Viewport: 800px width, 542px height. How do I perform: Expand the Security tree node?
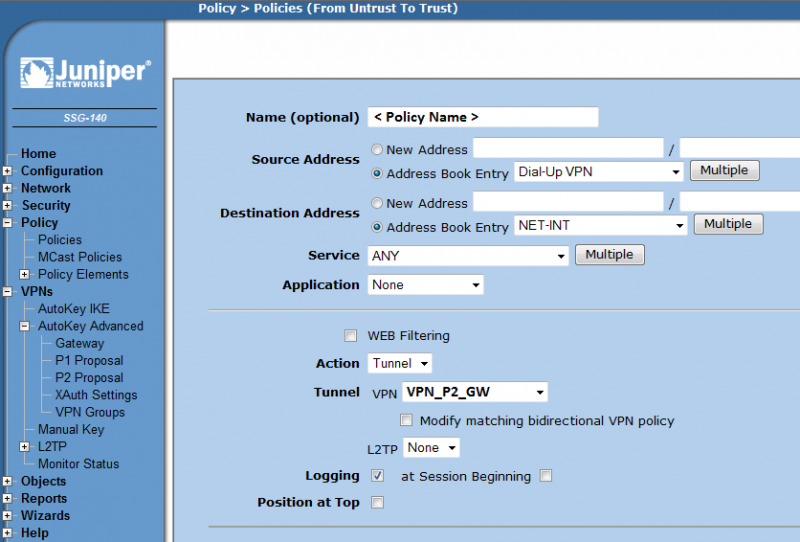pos(7,206)
